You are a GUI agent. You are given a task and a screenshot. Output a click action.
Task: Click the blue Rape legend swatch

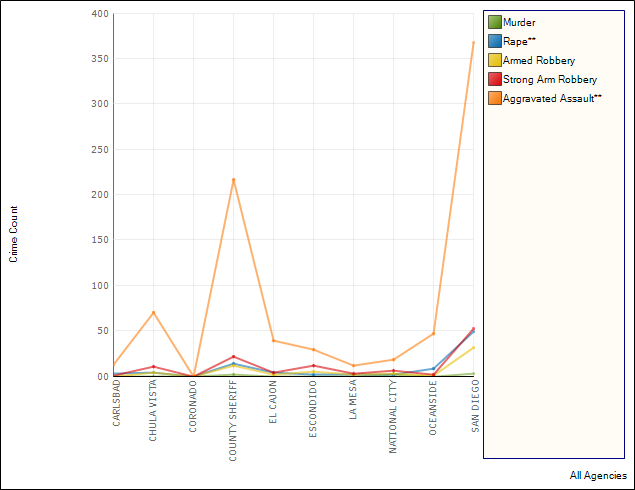click(494, 41)
